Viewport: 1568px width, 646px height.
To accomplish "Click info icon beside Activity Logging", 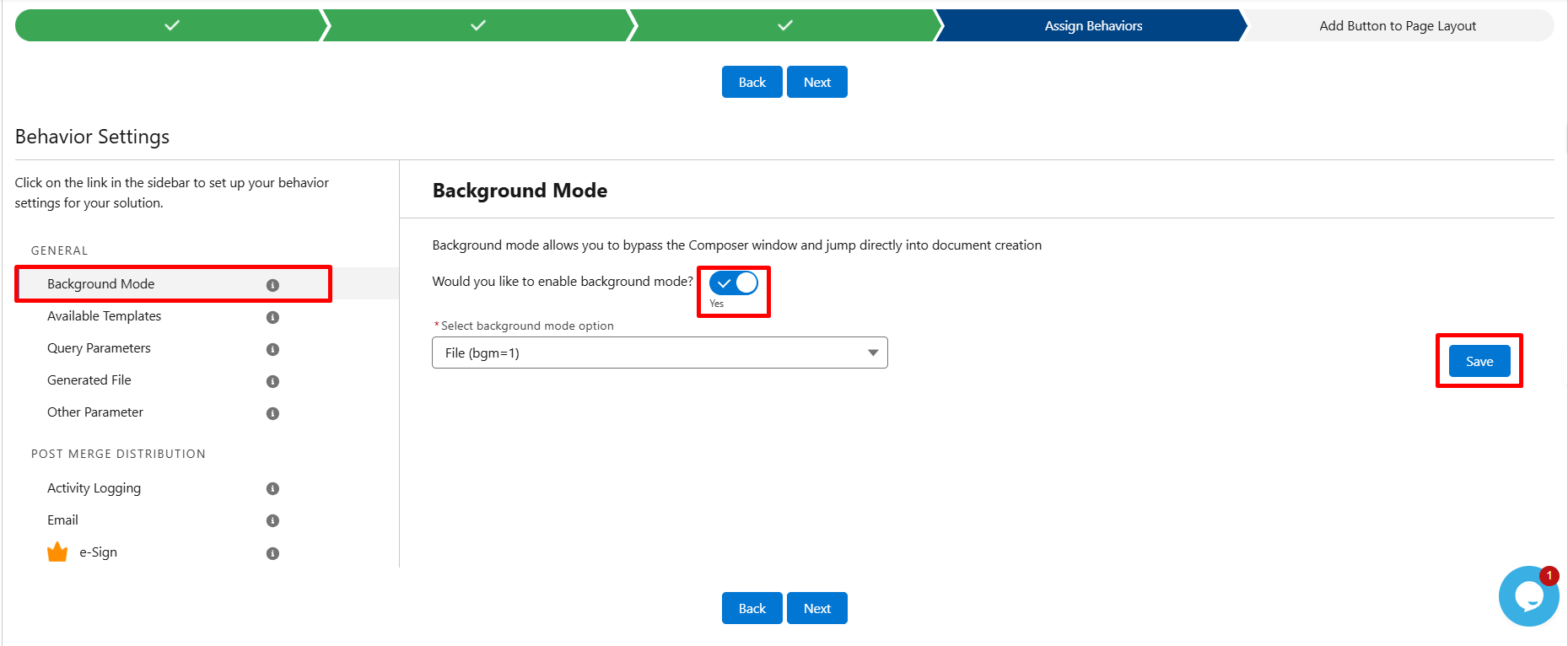I will point(272,488).
